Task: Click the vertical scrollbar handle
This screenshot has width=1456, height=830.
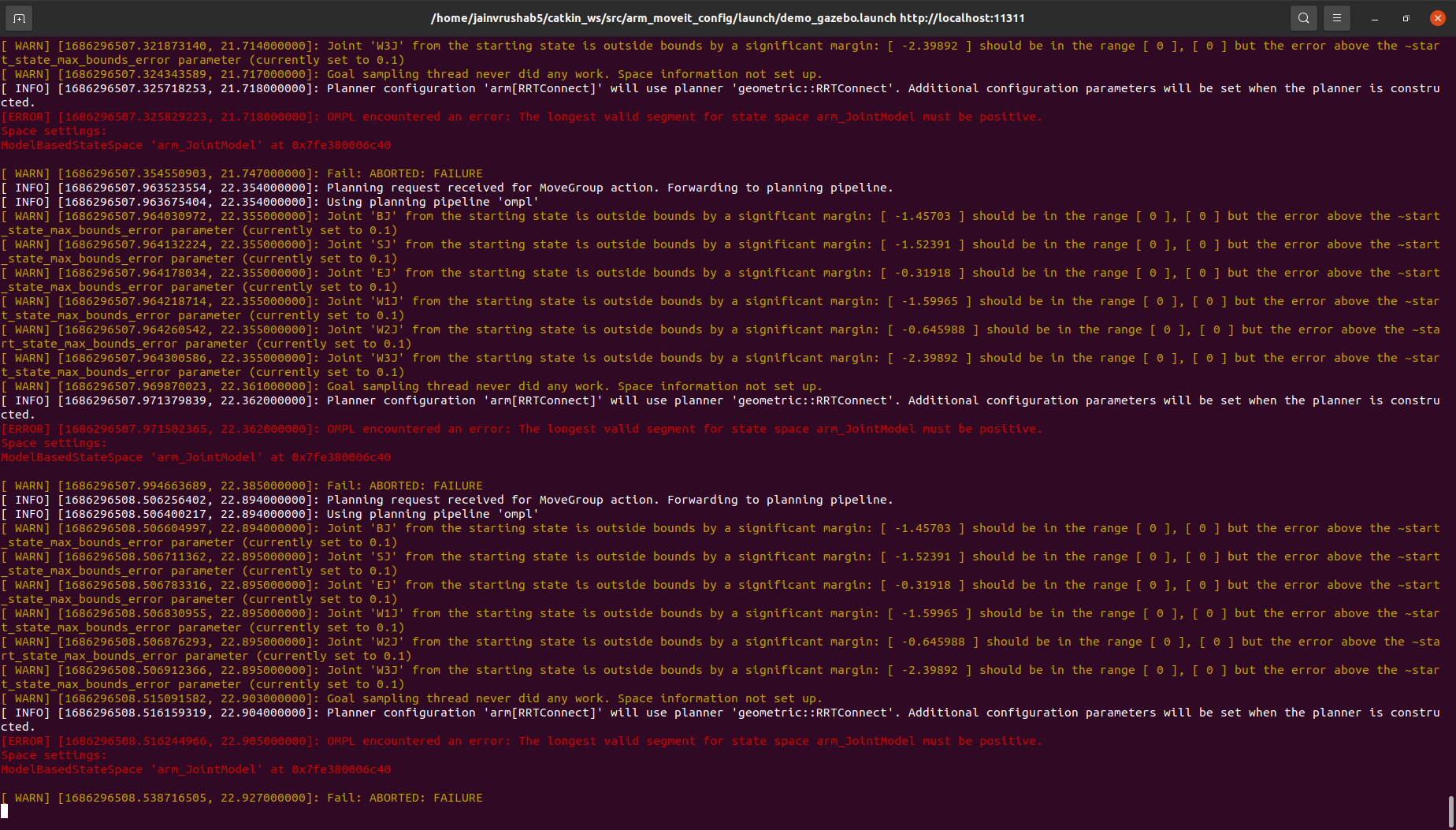Action: [x=1450, y=810]
